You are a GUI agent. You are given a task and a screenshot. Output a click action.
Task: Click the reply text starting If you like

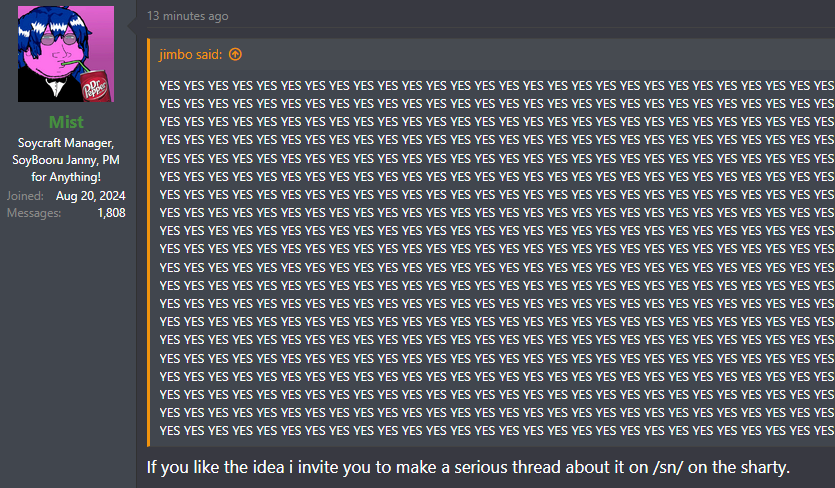coord(468,467)
